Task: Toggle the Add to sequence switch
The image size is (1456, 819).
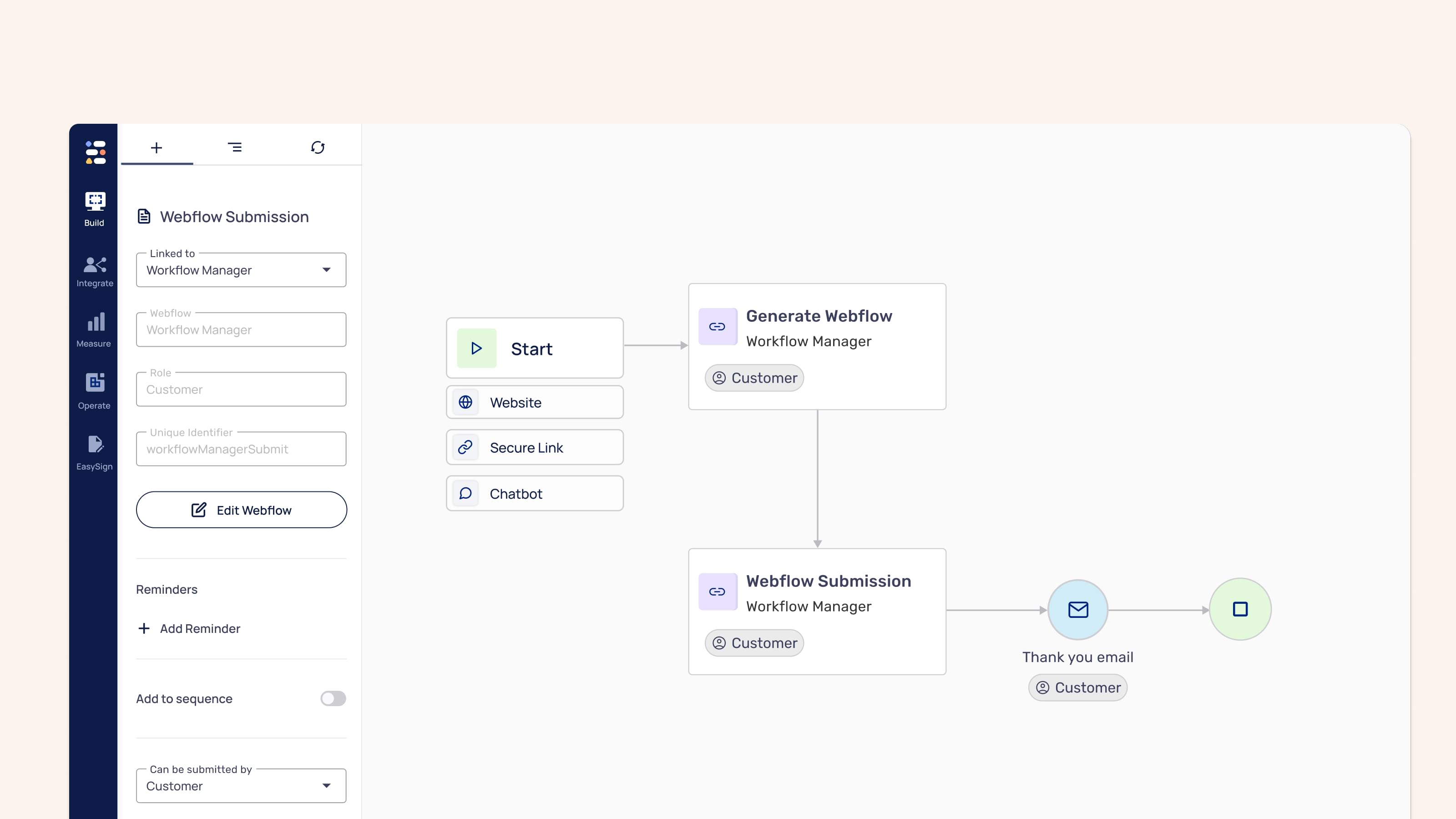Action: click(x=333, y=698)
